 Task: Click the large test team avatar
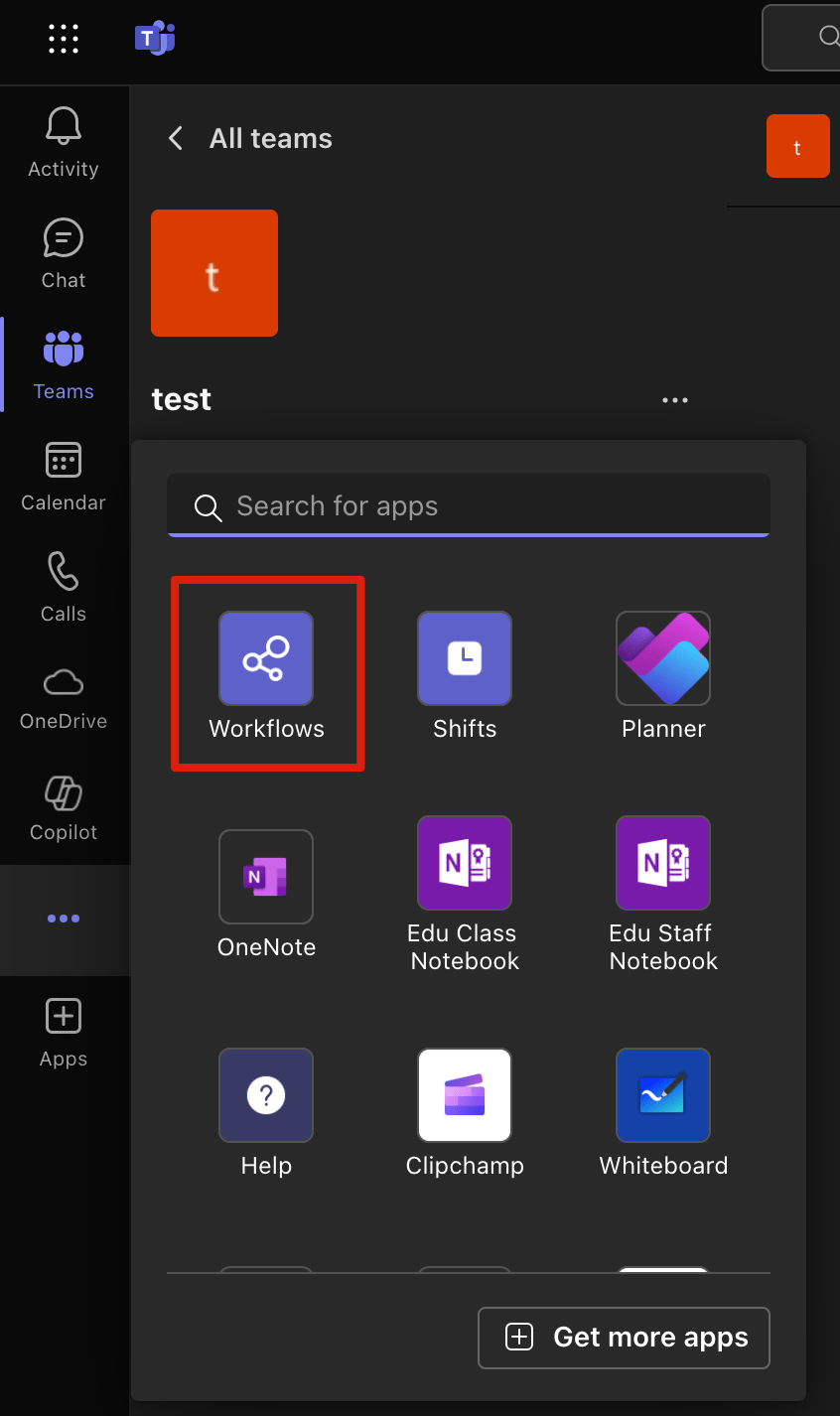pyautogui.click(x=214, y=273)
